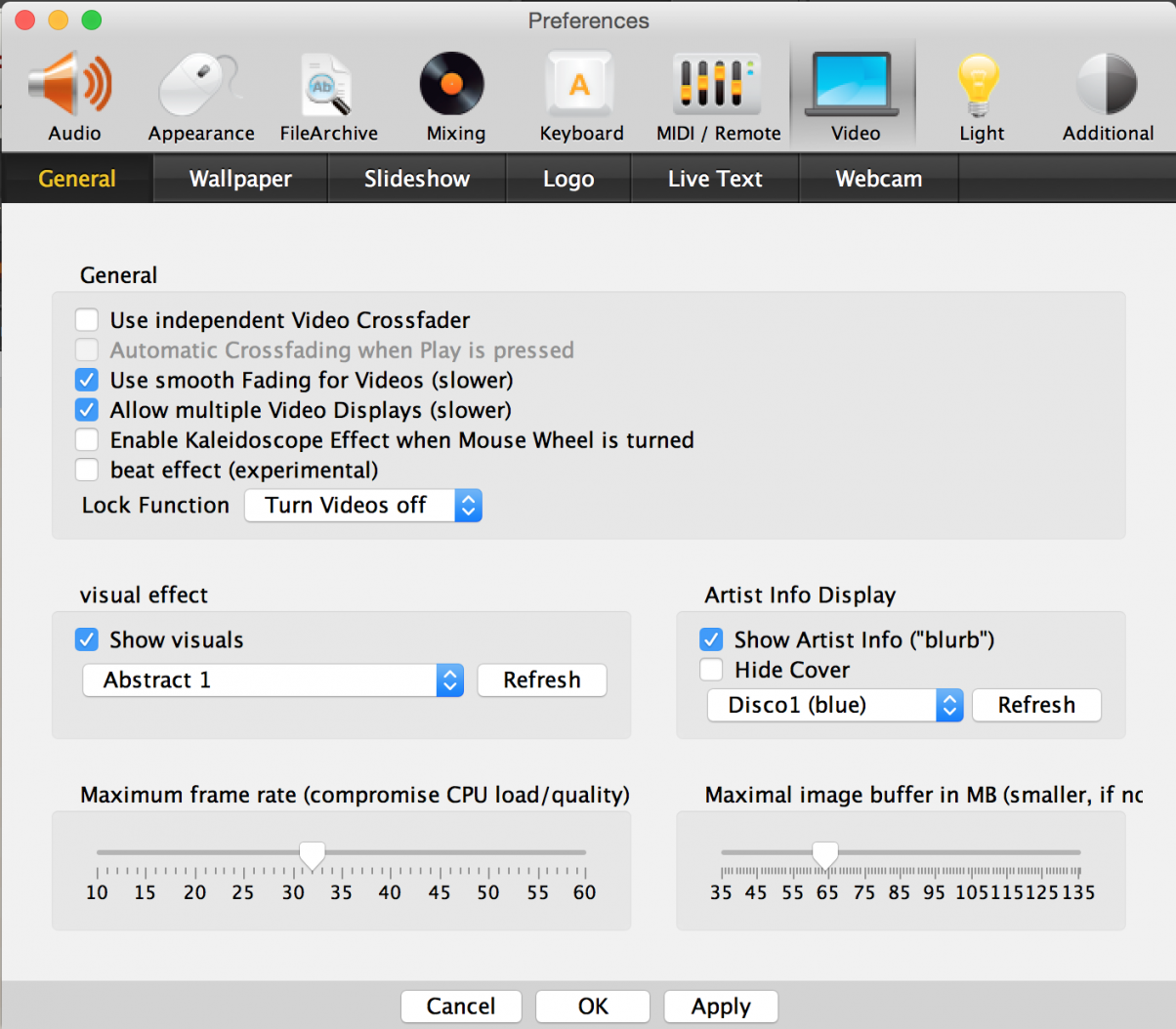
Task: Open the Abstract 1 visual effect dropdown
Action: (273, 680)
